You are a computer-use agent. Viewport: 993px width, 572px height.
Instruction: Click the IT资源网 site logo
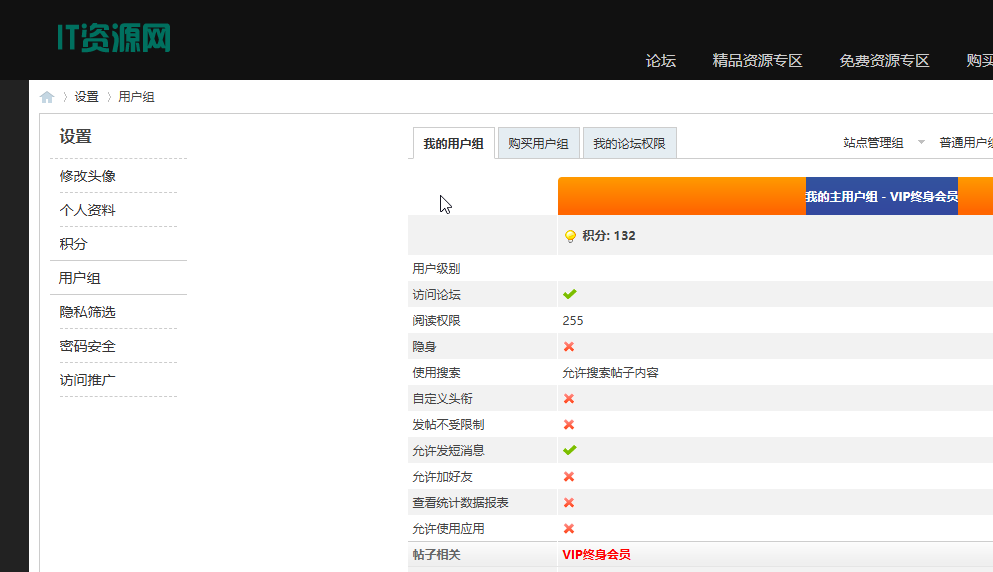tap(114, 38)
